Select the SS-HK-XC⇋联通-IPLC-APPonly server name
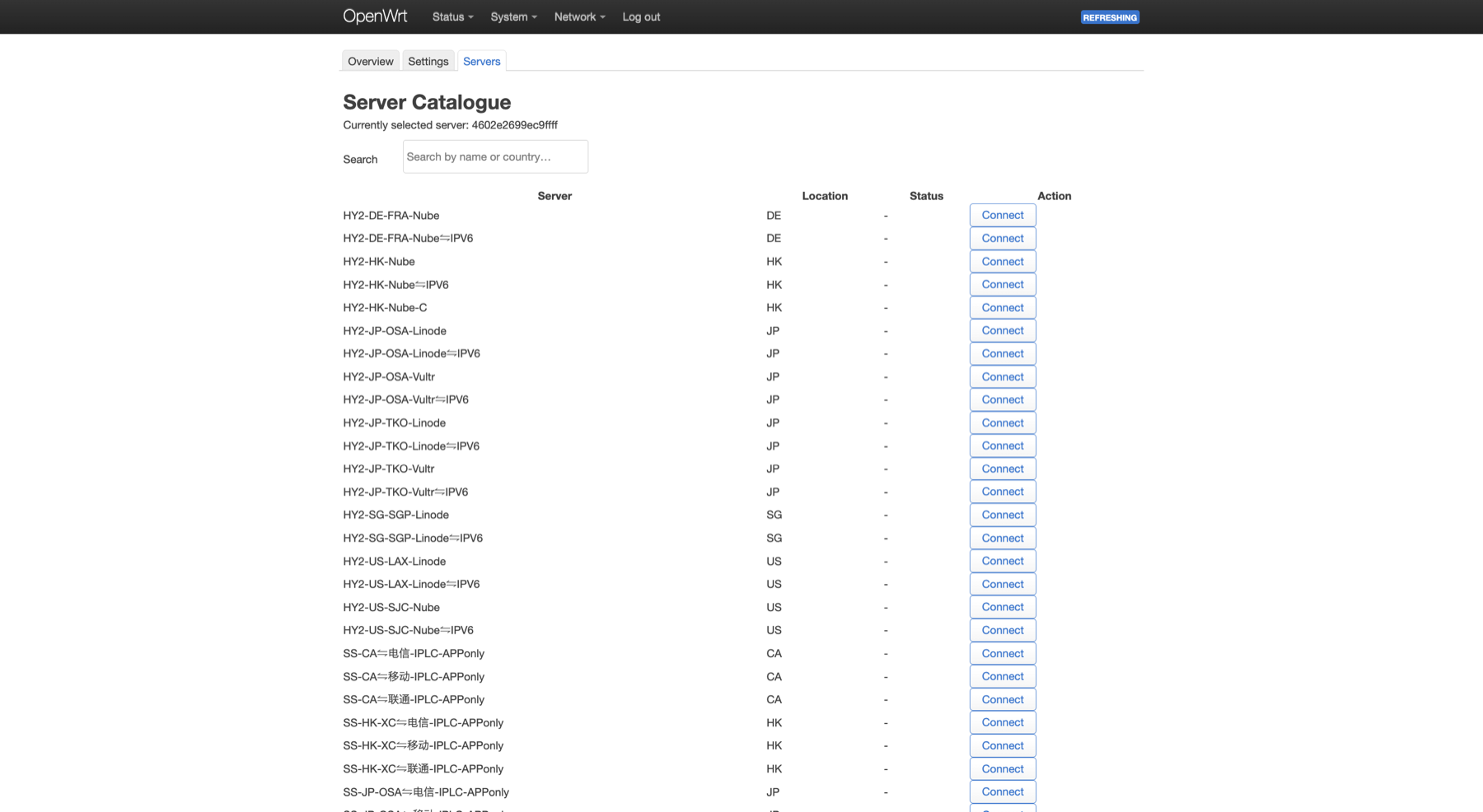The width and height of the screenshot is (1483, 812). point(423,769)
